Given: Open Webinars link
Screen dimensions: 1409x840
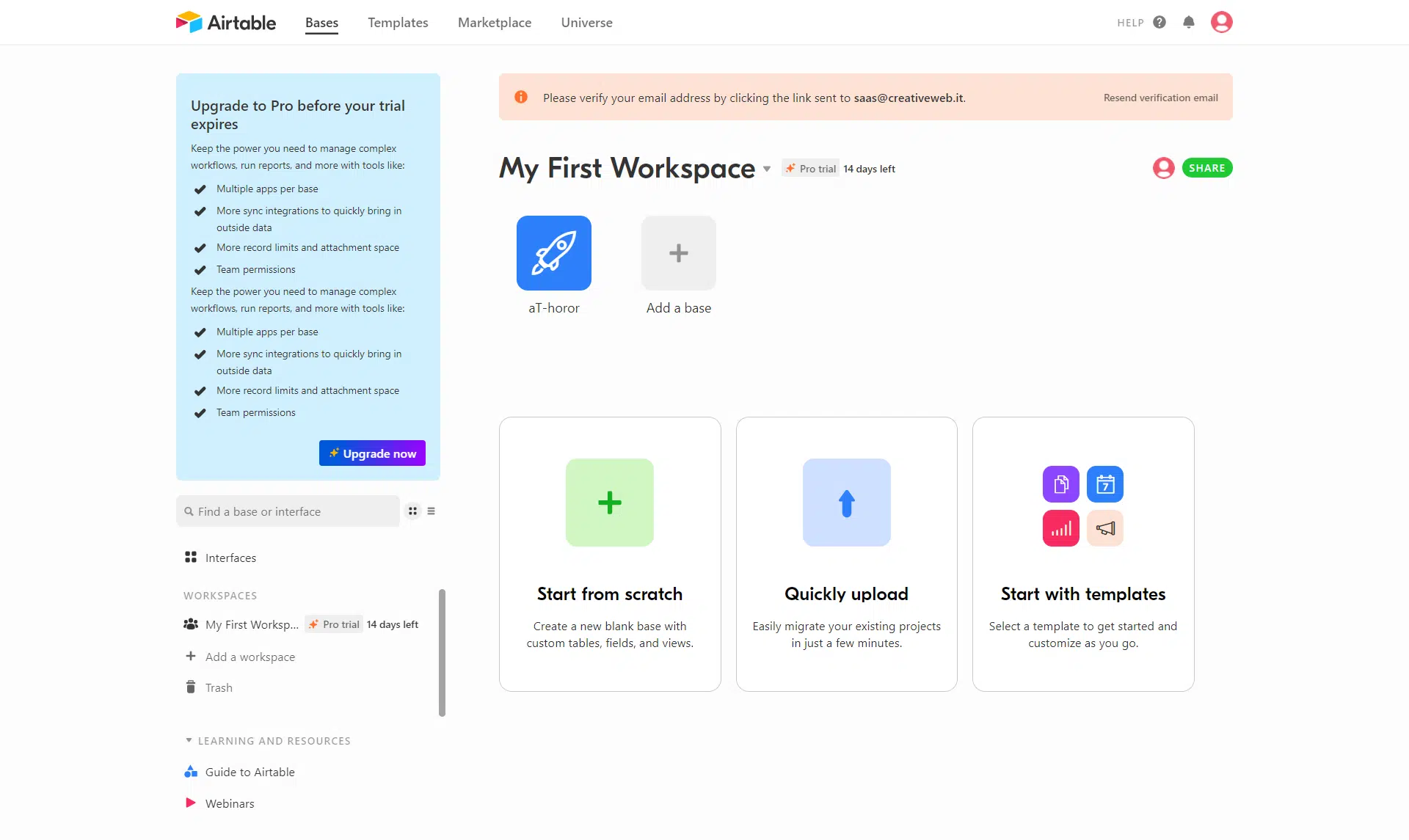Looking at the screenshot, I should (230, 803).
